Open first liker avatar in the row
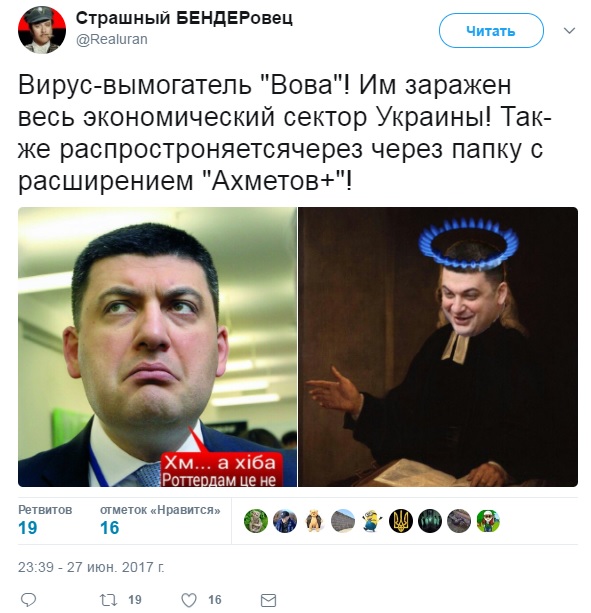Viewport: 591px width, 613px height. coord(256,521)
